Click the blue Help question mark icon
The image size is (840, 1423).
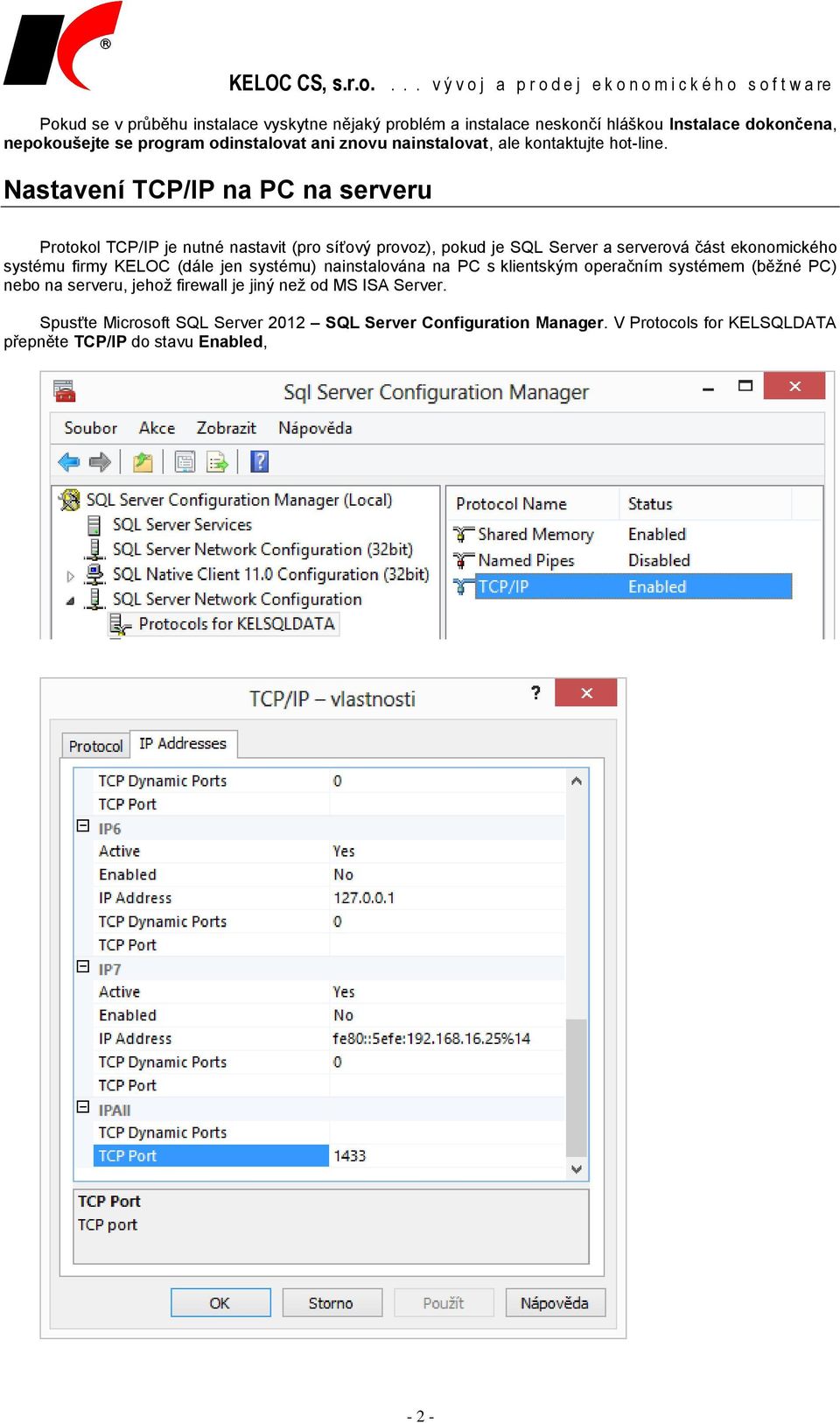point(260,461)
